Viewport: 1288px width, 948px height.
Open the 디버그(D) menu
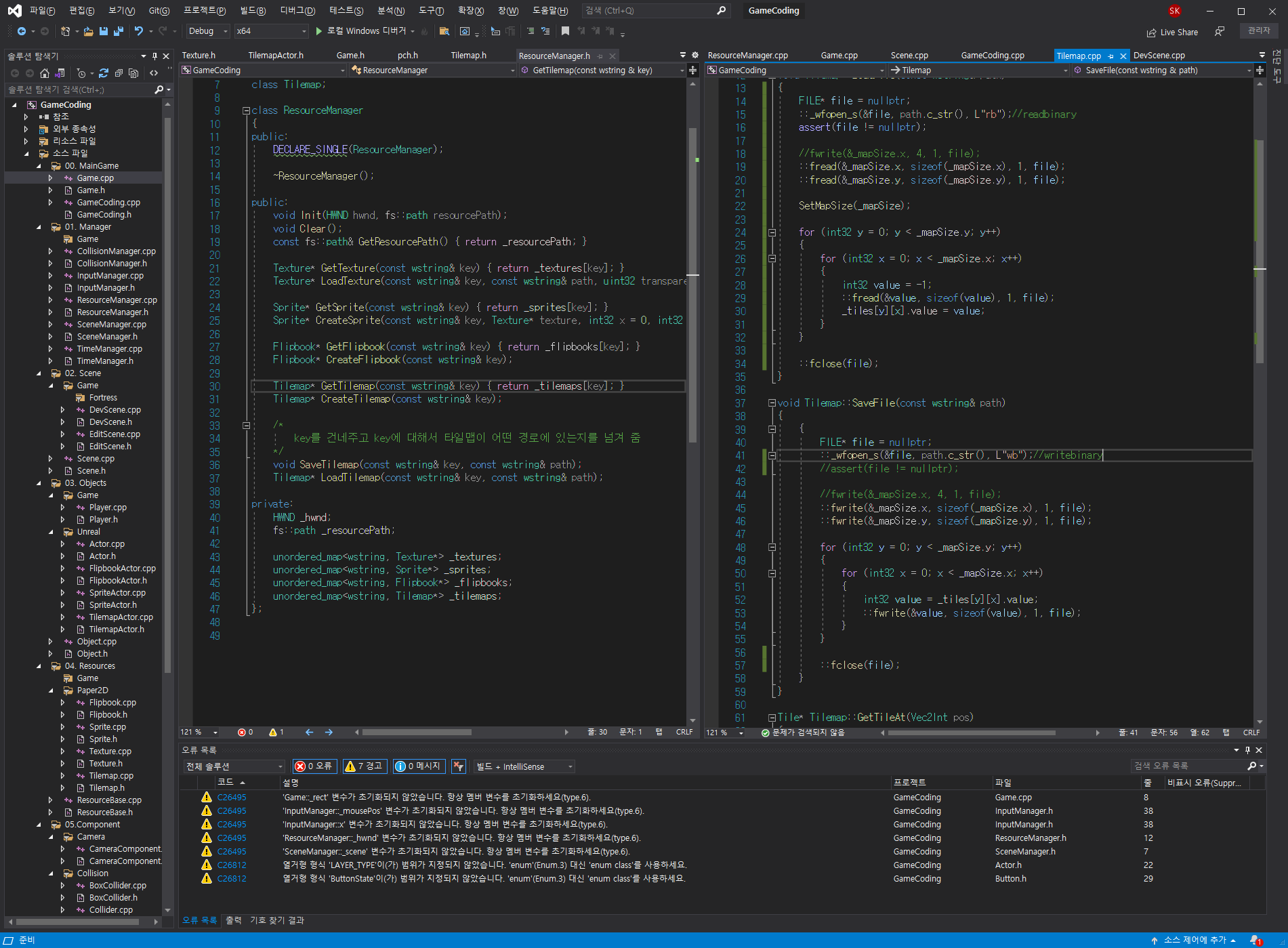point(297,11)
